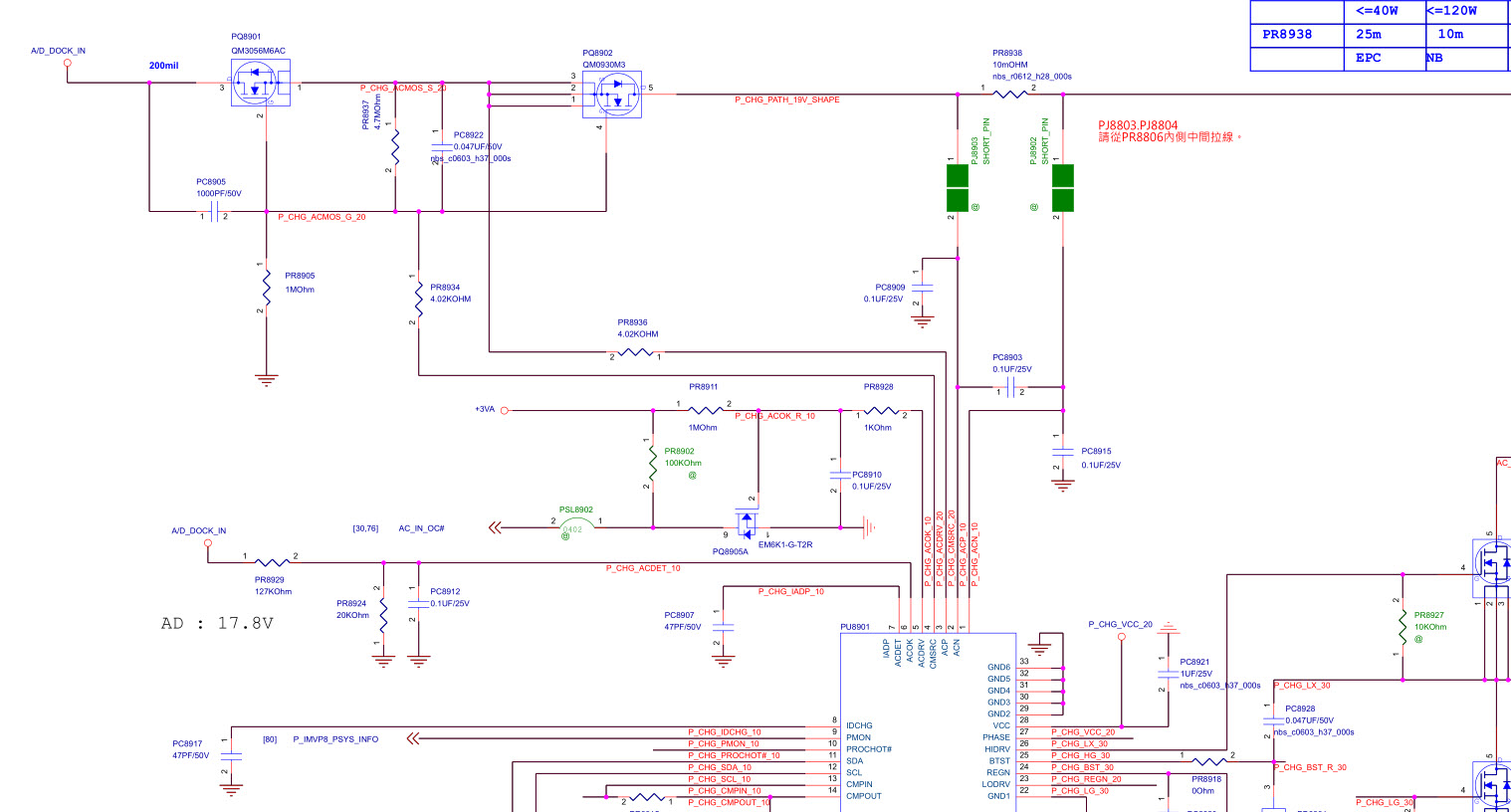This screenshot has height=812, width=1511.
Task: Click the P_CHG_IDCHG_10 net label
Action: (x=725, y=732)
